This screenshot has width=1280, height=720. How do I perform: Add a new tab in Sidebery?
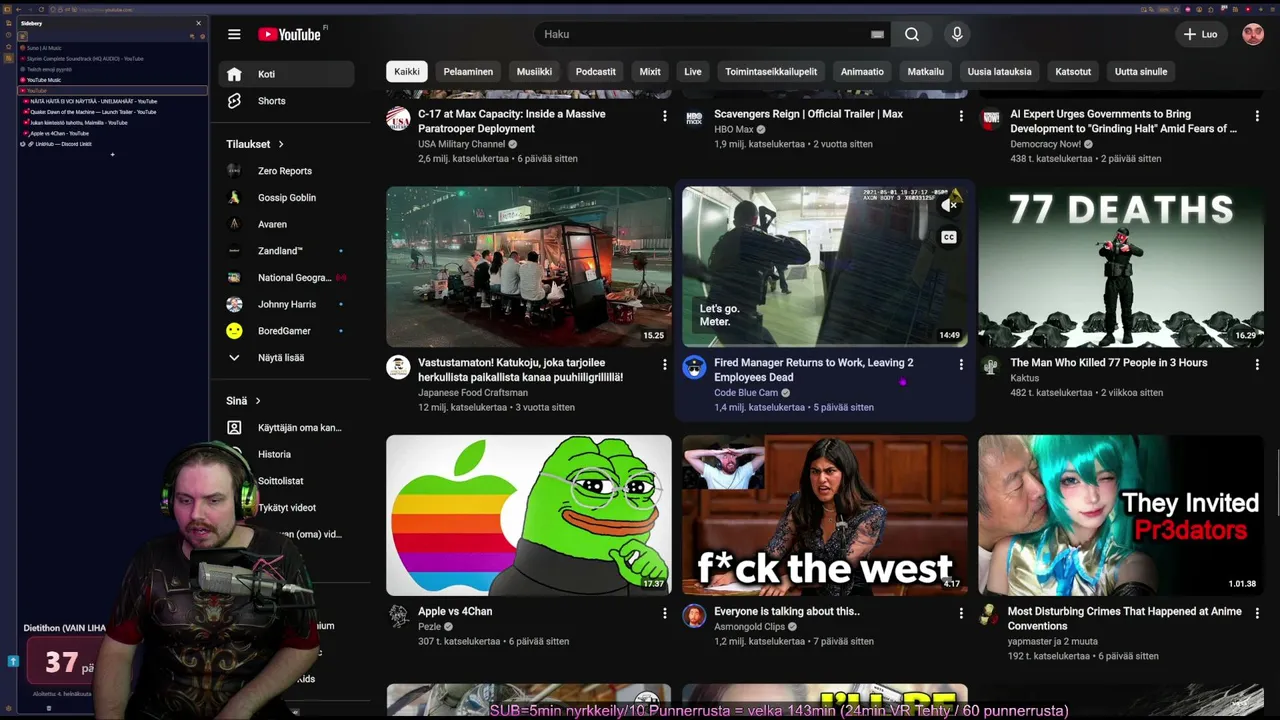click(112, 155)
